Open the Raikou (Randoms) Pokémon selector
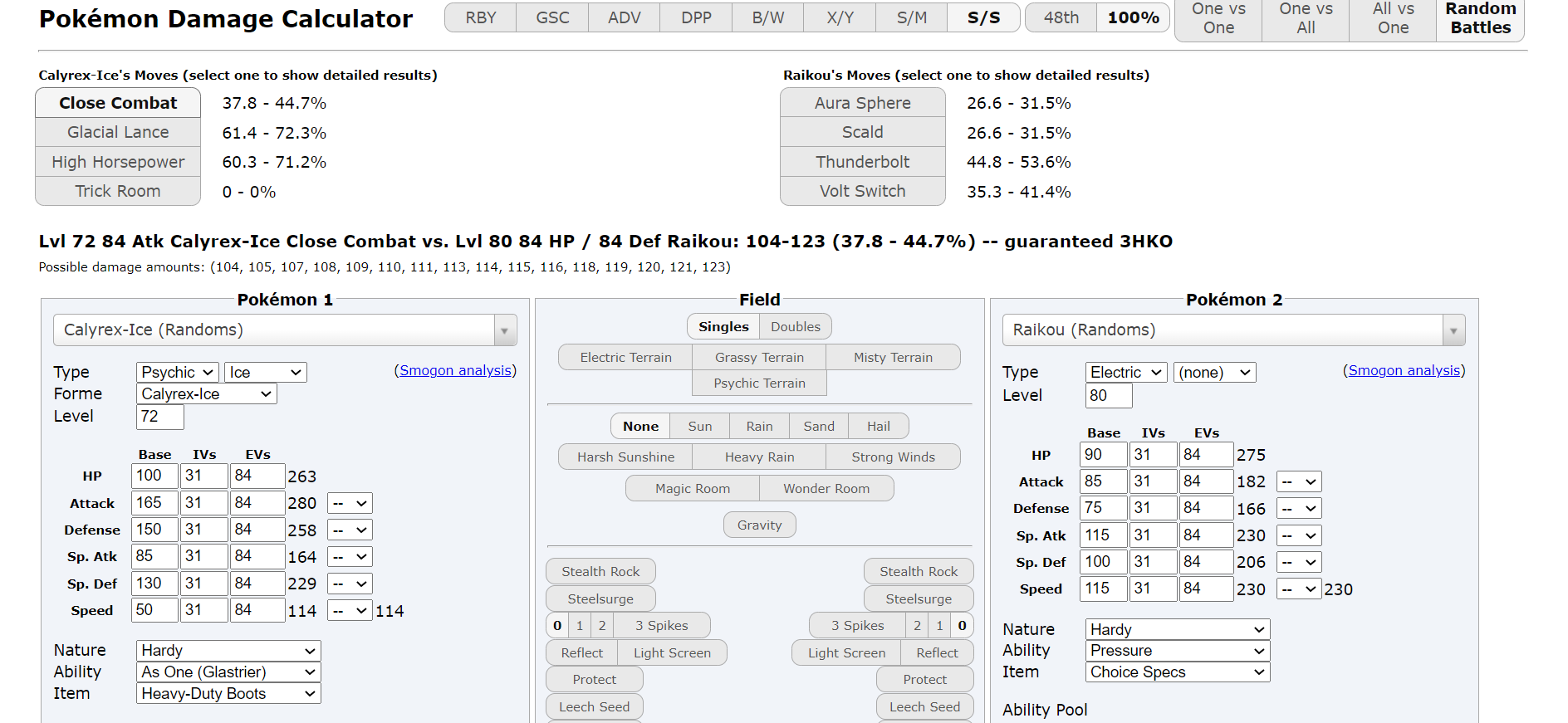The width and height of the screenshot is (1568, 723). pyautogui.click(x=1233, y=330)
